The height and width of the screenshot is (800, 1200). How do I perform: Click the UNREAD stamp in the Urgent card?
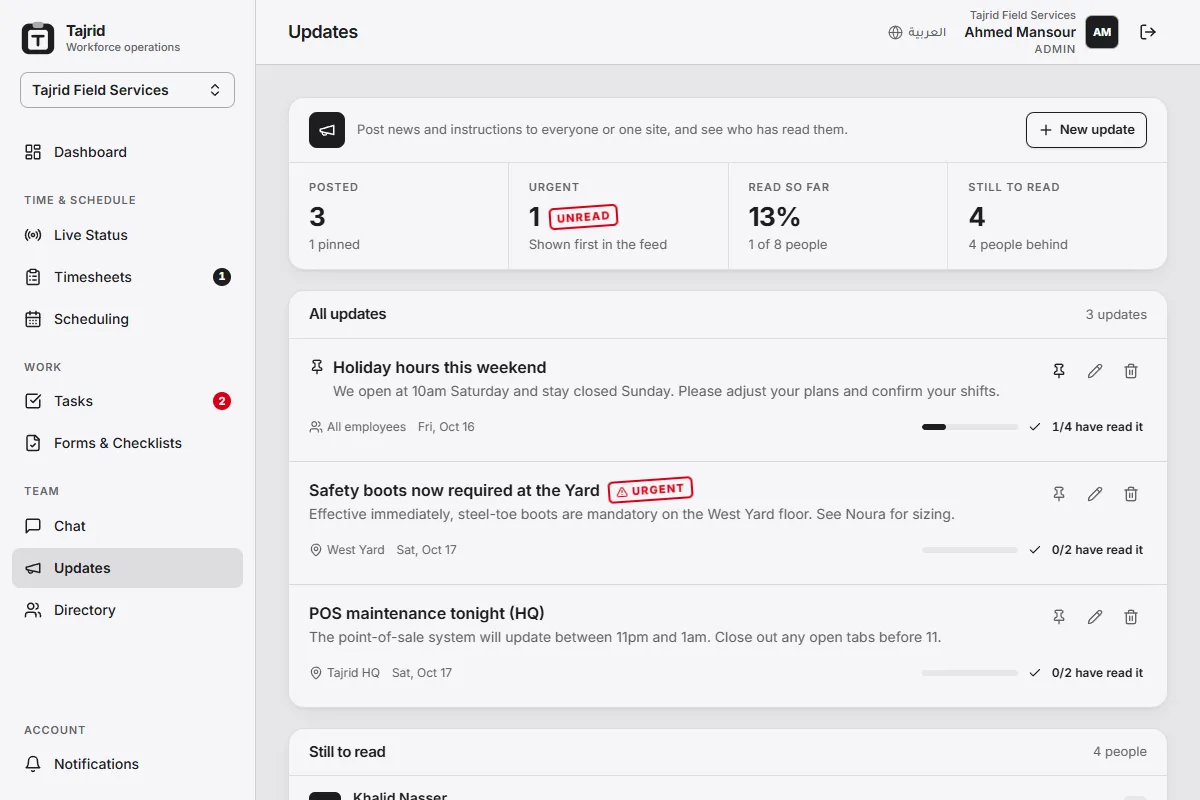[x=583, y=217]
